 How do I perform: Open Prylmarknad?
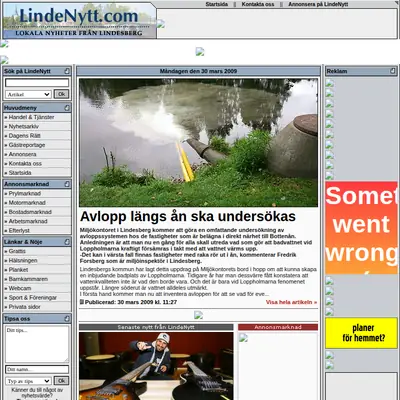click(x=25, y=193)
